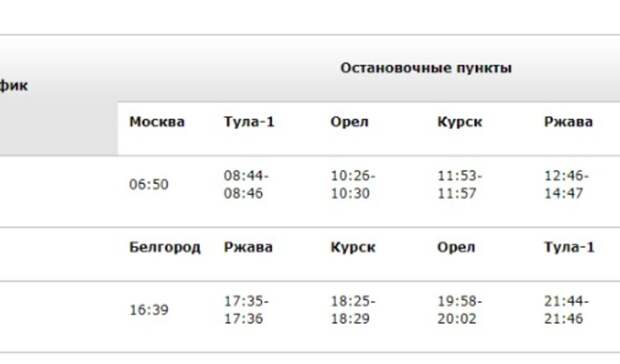Viewport: 620px width, 364px height.
Task: Select the Москва column heading
Action: point(157,122)
